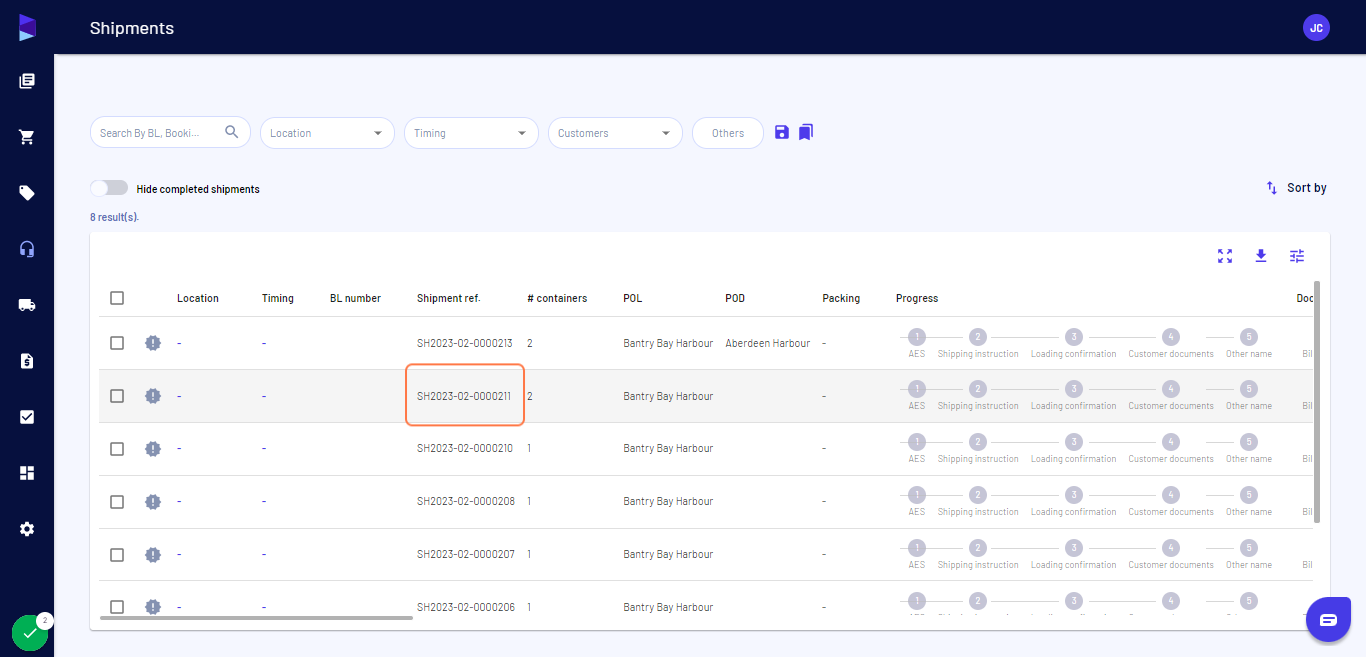The width and height of the screenshot is (1366, 657).
Task: Click progress step 1 AES for SH2023-02-0000213
Action: (917, 337)
